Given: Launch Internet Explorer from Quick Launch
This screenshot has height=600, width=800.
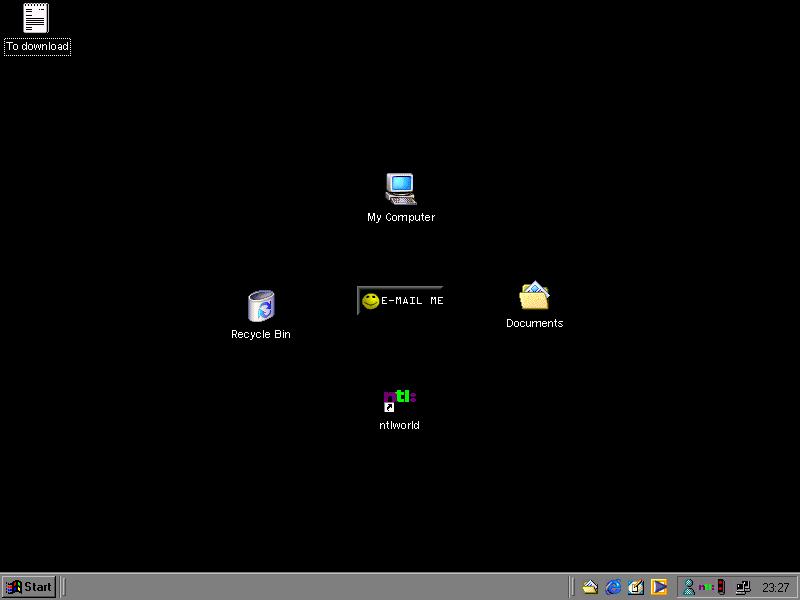Looking at the screenshot, I should pyautogui.click(x=613, y=587).
